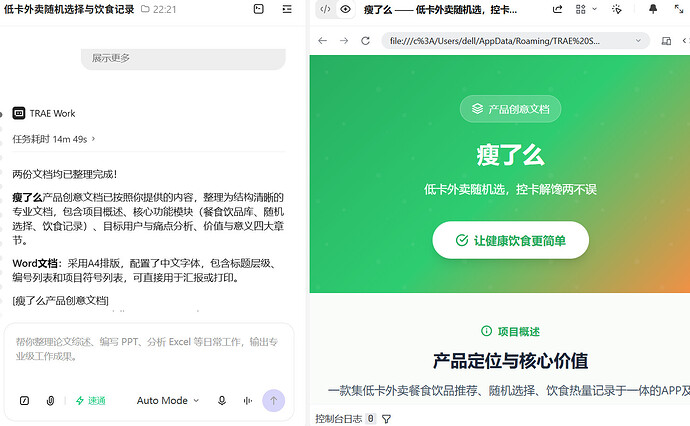Click the preview tab title 瘦了么 —— 低卡外卖随机选
This screenshot has width=690, height=426.
coord(440,9)
